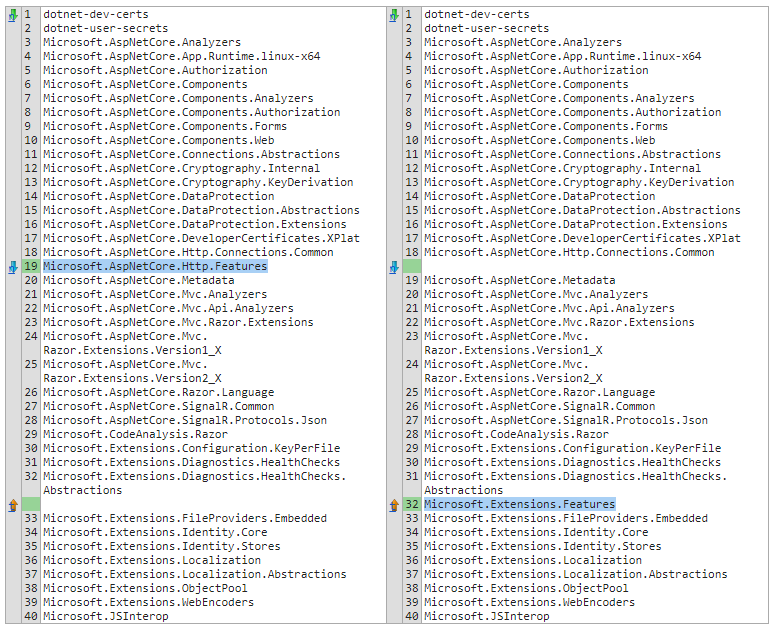Select Microsoft.AspNetCore.Components.Analyzers in left pane

click(178, 98)
